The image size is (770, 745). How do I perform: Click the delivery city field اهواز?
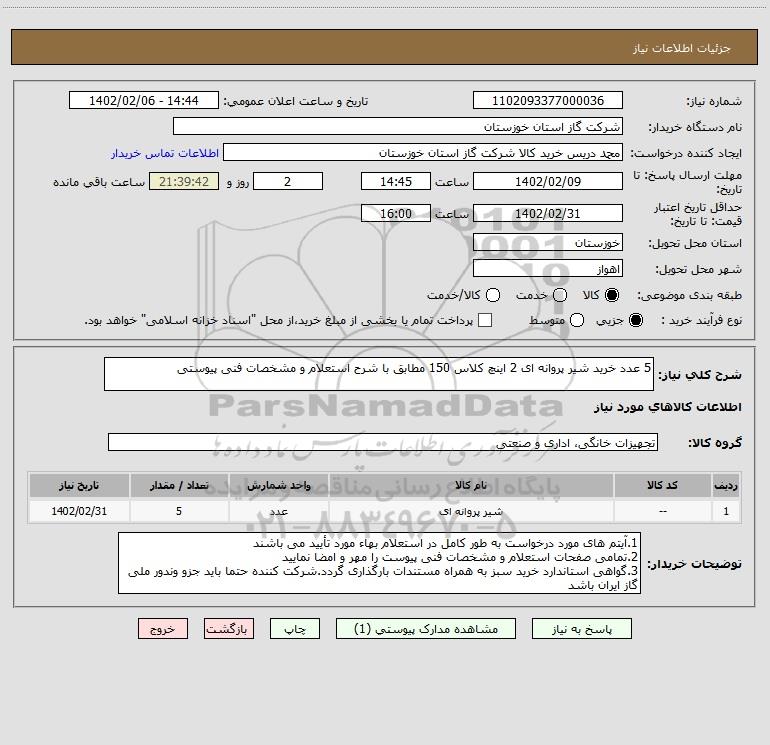[x=548, y=268]
